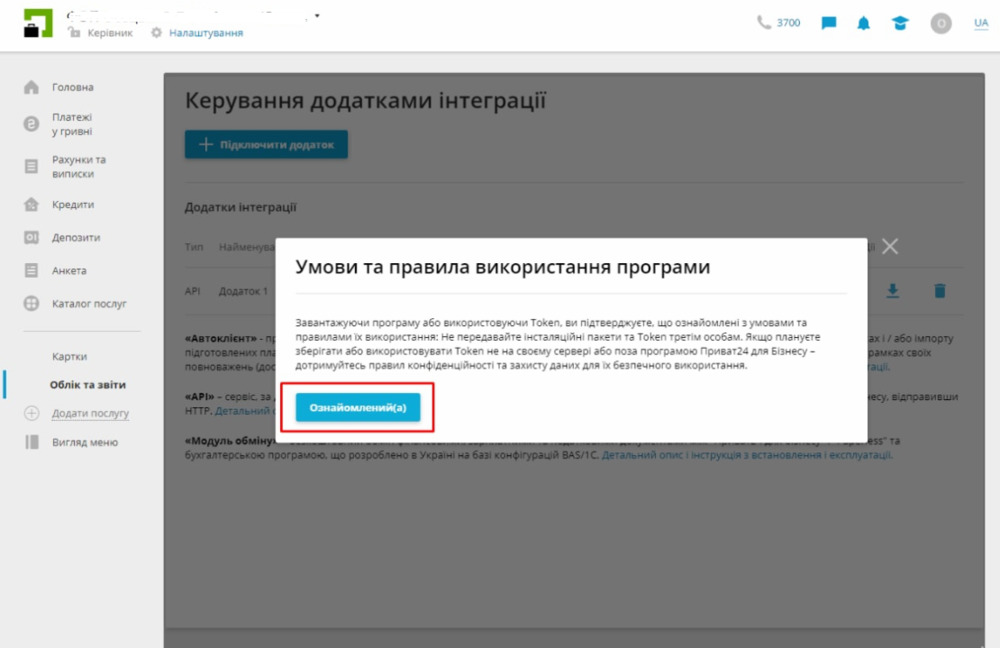Close the terms dialog with X
The width and height of the screenshot is (1000, 648).
click(x=890, y=247)
